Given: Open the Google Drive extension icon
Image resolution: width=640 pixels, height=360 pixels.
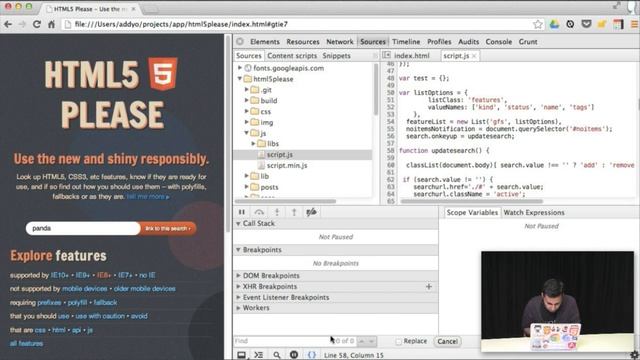Looking at the screenshot, I should tap(554, 24).
